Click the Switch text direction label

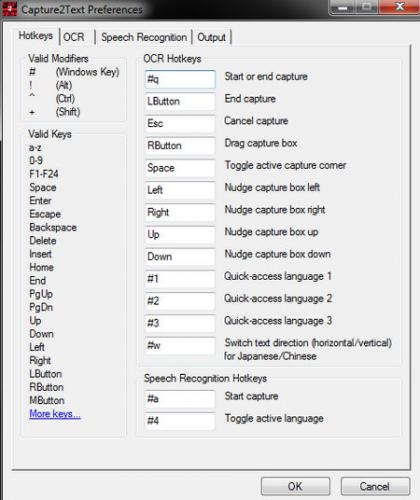tap(308, 349)
